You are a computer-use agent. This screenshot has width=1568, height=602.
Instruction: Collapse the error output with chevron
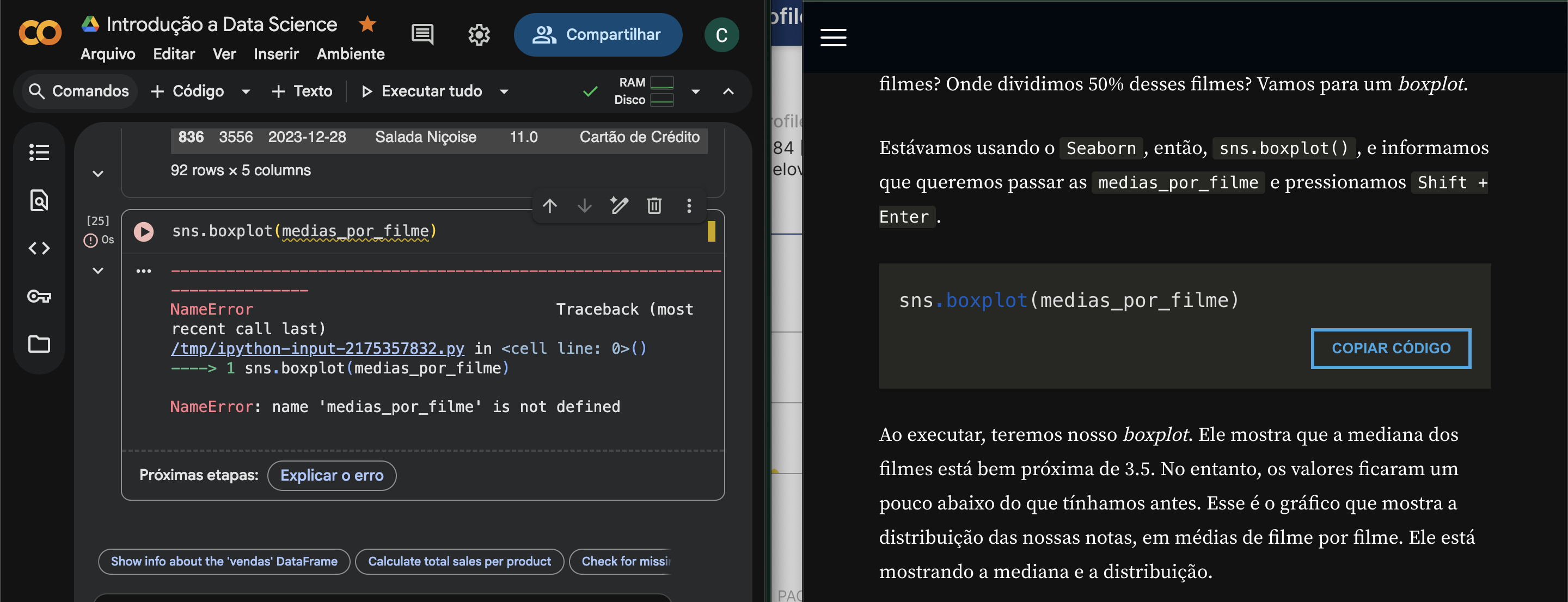[97, 271]
